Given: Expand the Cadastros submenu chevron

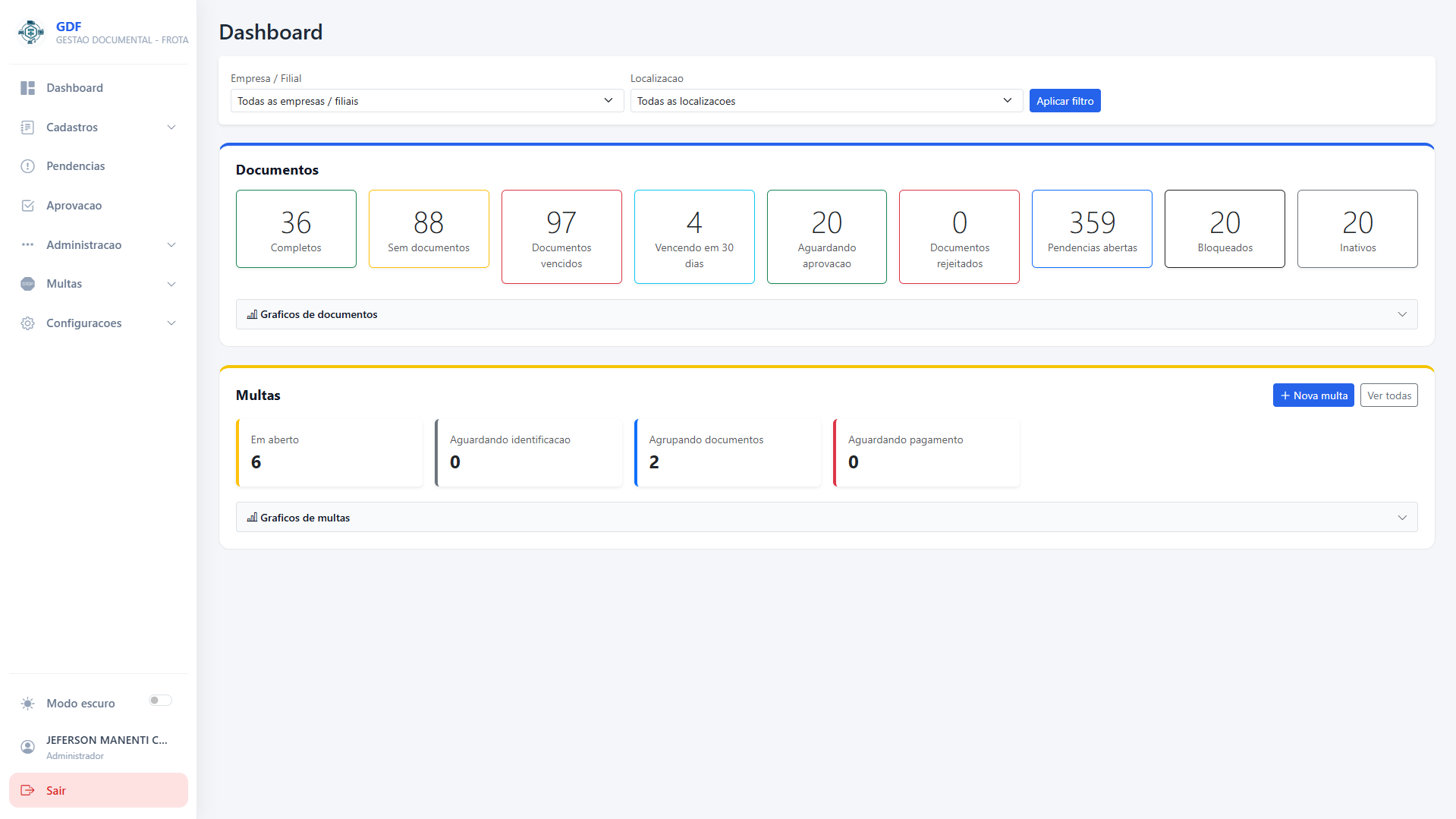Looking at the screenshot, I should [x=171, y=128].
